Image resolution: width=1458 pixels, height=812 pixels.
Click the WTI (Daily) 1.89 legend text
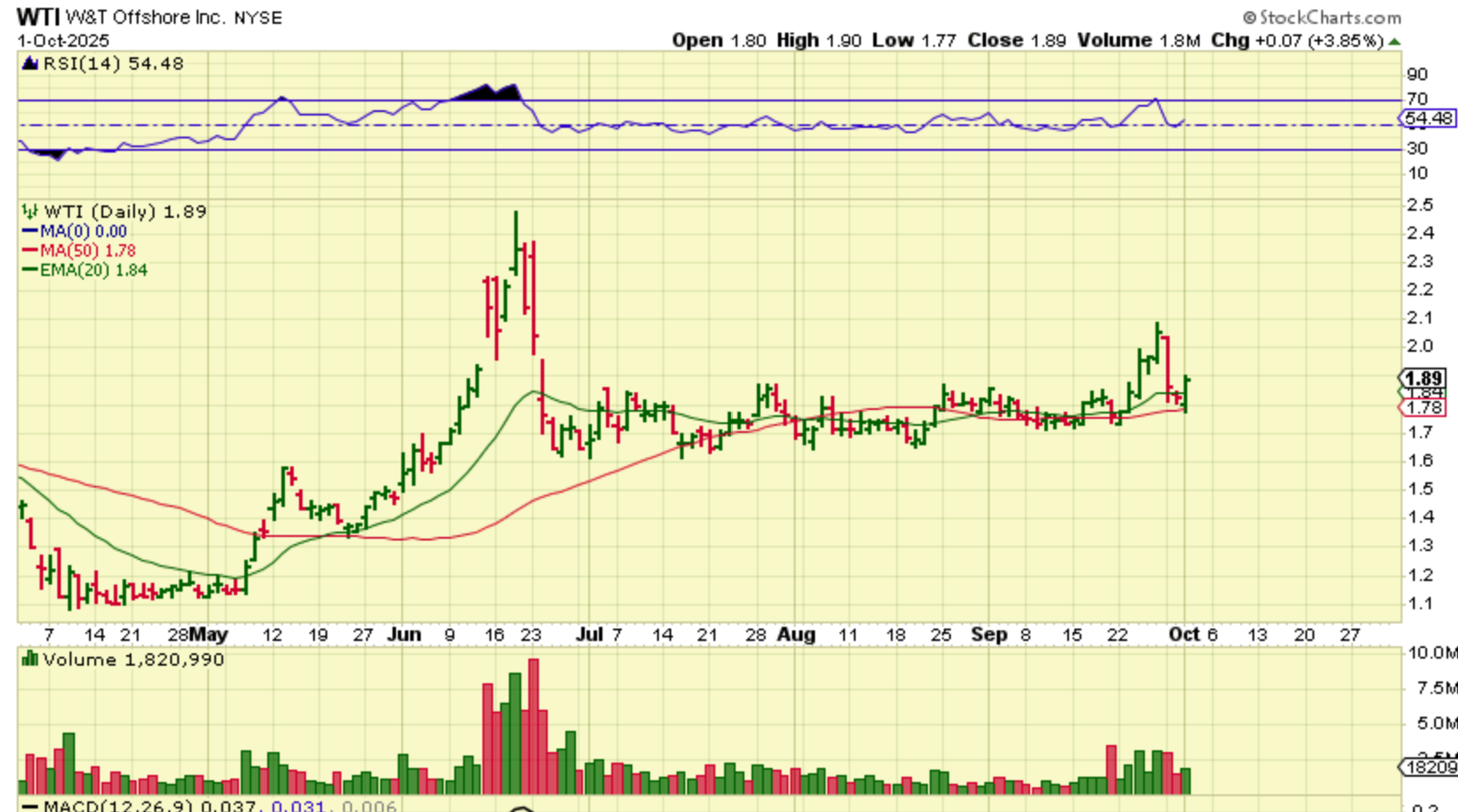(125, 212)
